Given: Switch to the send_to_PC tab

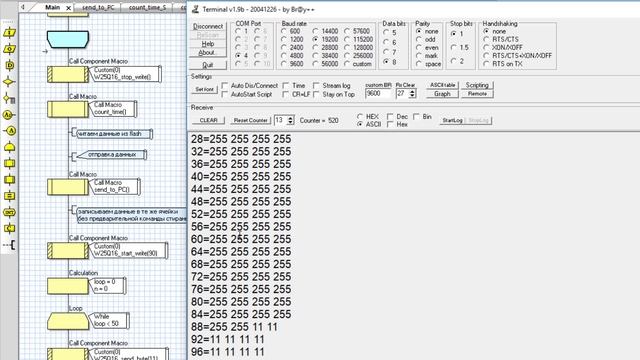Looking at the screenshot, I should [x=98, y=8].
